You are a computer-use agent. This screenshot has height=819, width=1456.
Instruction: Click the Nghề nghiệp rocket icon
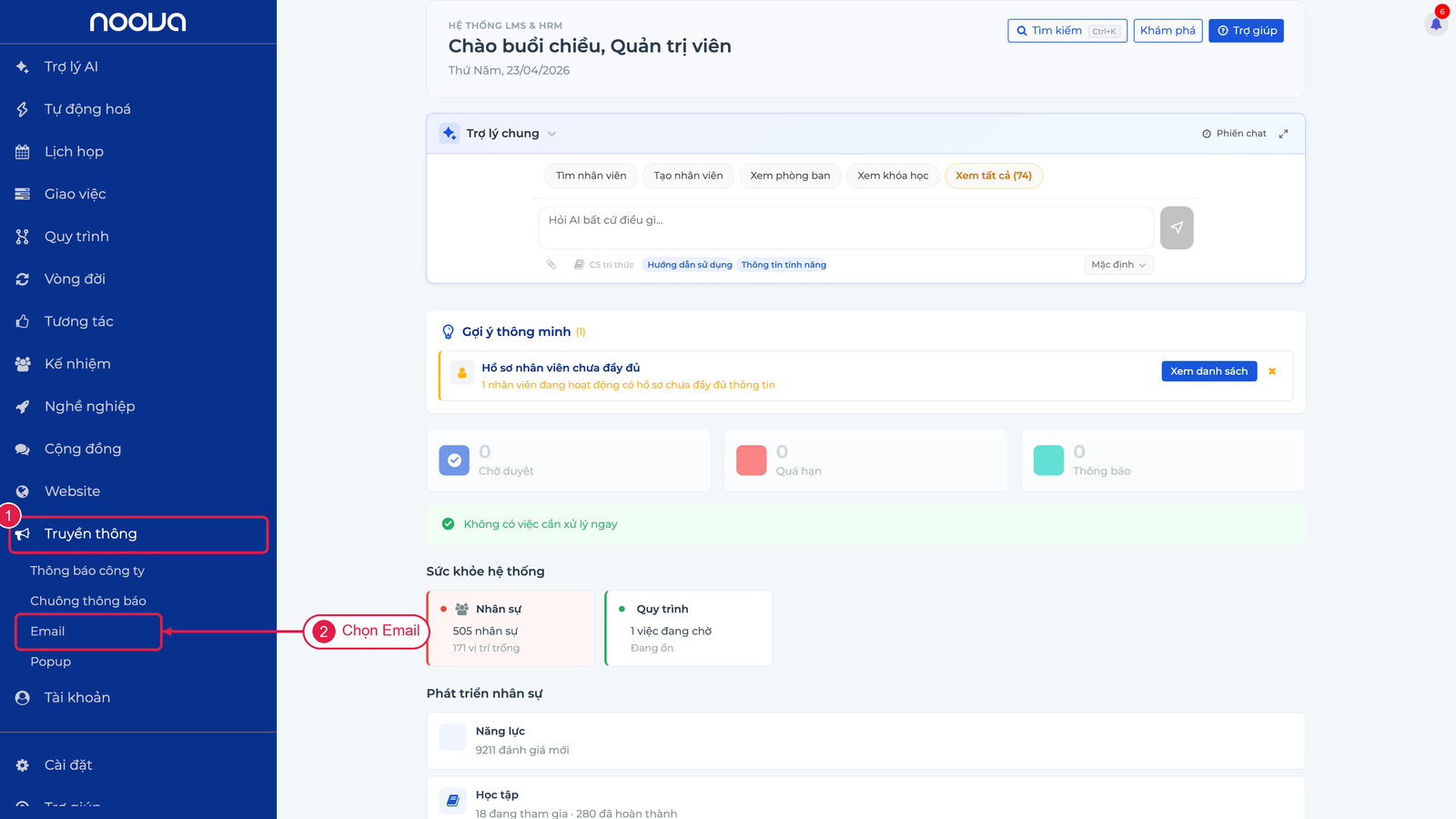(x=23, y=407)
